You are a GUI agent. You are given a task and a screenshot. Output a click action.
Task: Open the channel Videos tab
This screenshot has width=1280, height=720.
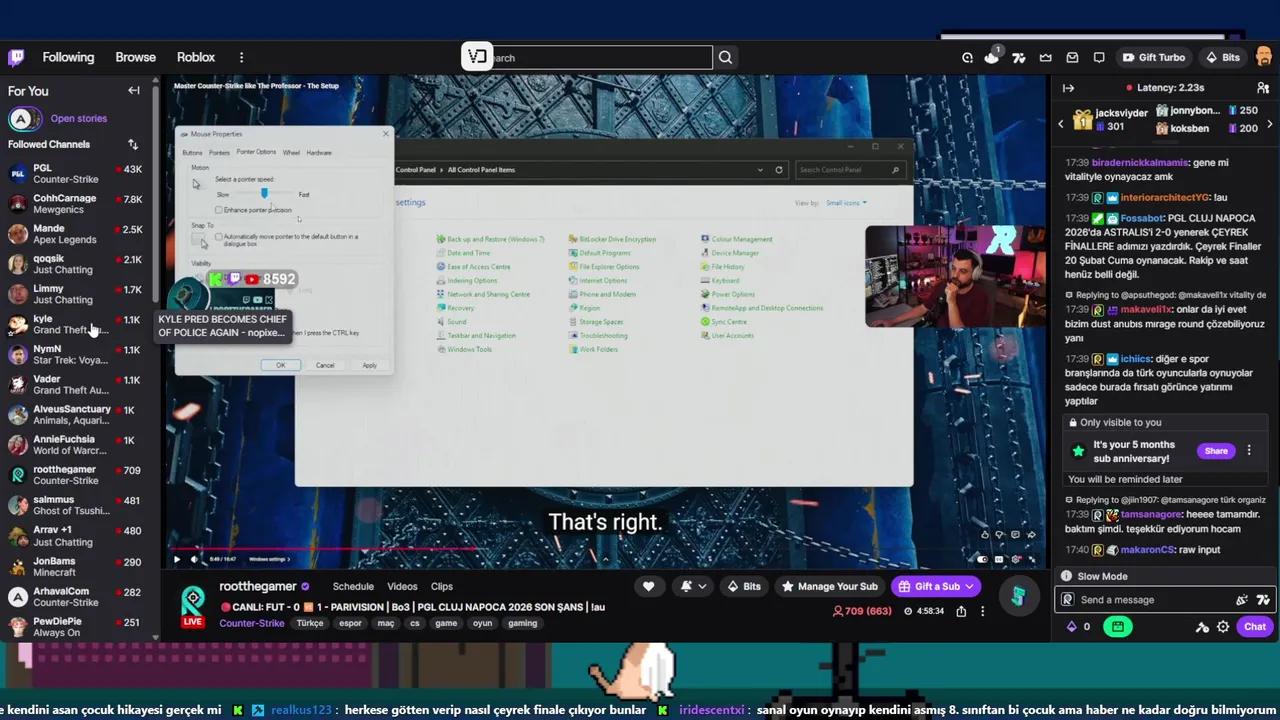[402, 587]
